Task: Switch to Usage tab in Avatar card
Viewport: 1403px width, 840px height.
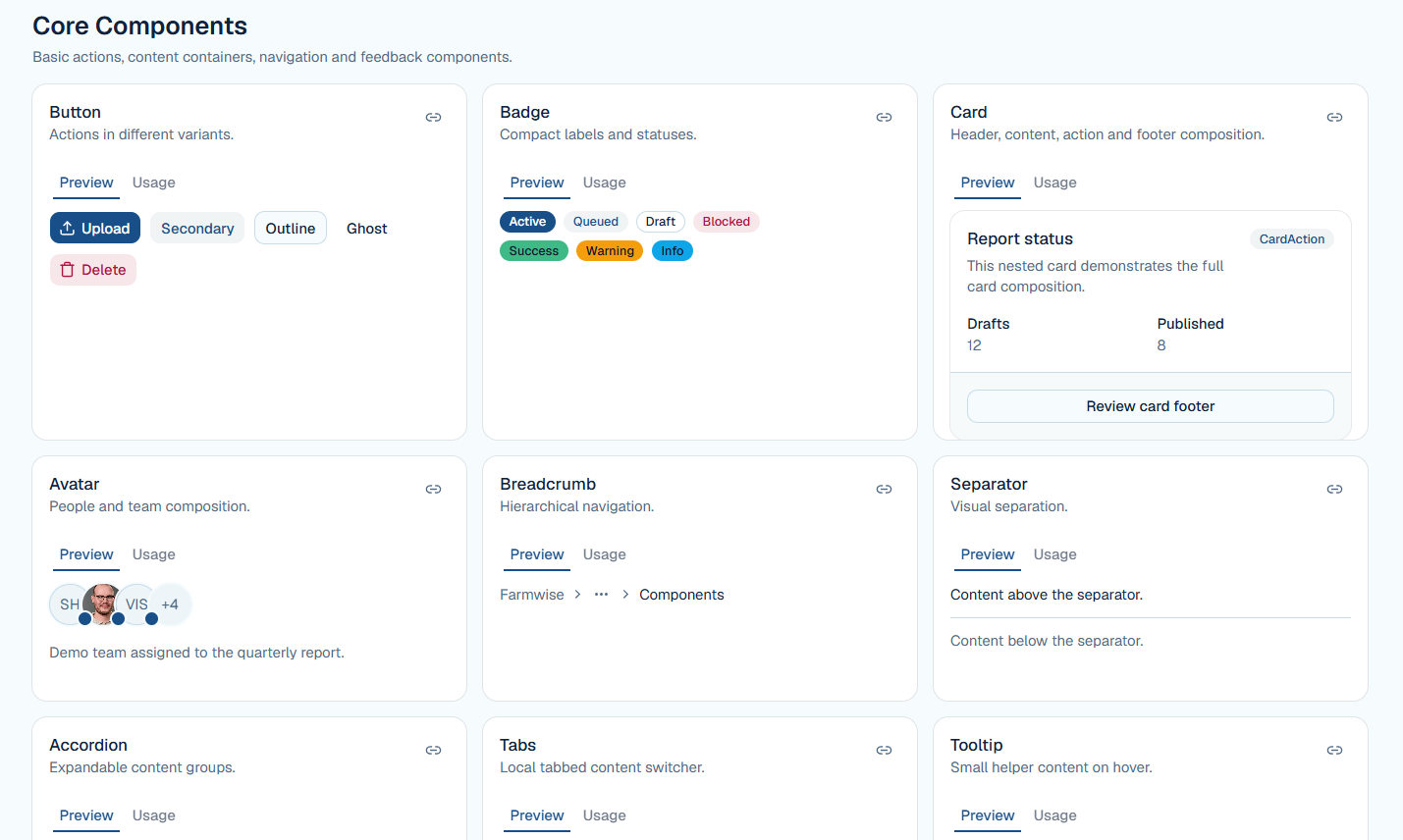Action: [x=154, y=554]
